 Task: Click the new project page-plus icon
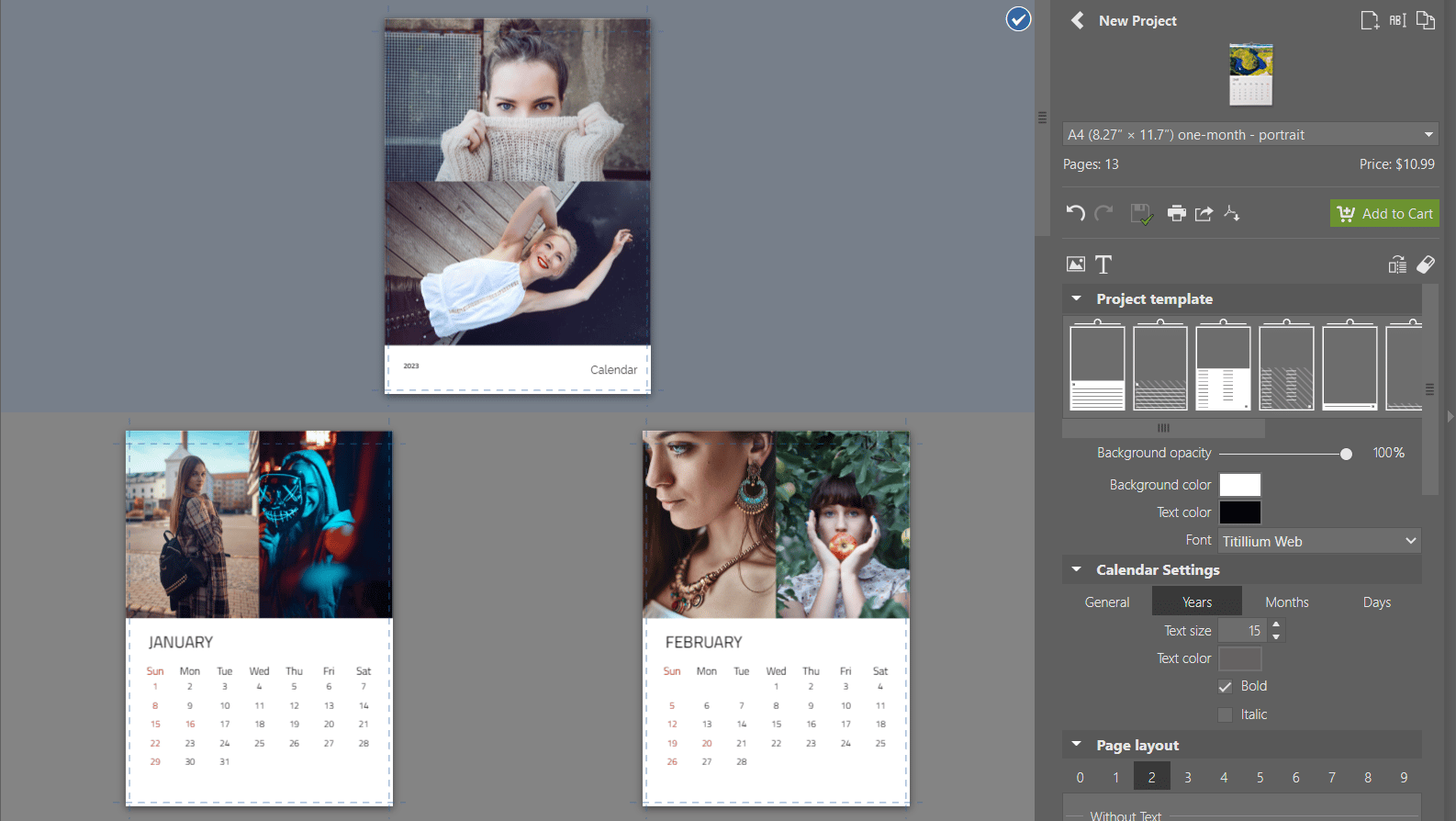click(x=1369, y=20)
